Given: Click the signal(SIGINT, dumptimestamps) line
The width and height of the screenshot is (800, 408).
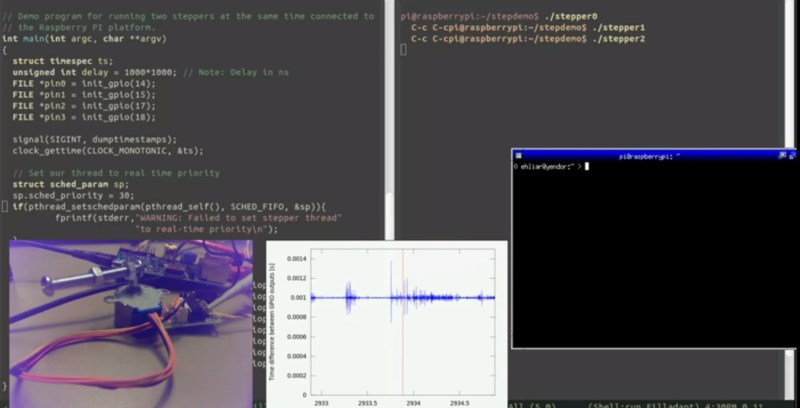Looking at the screenshot, I should click(94, 139).
